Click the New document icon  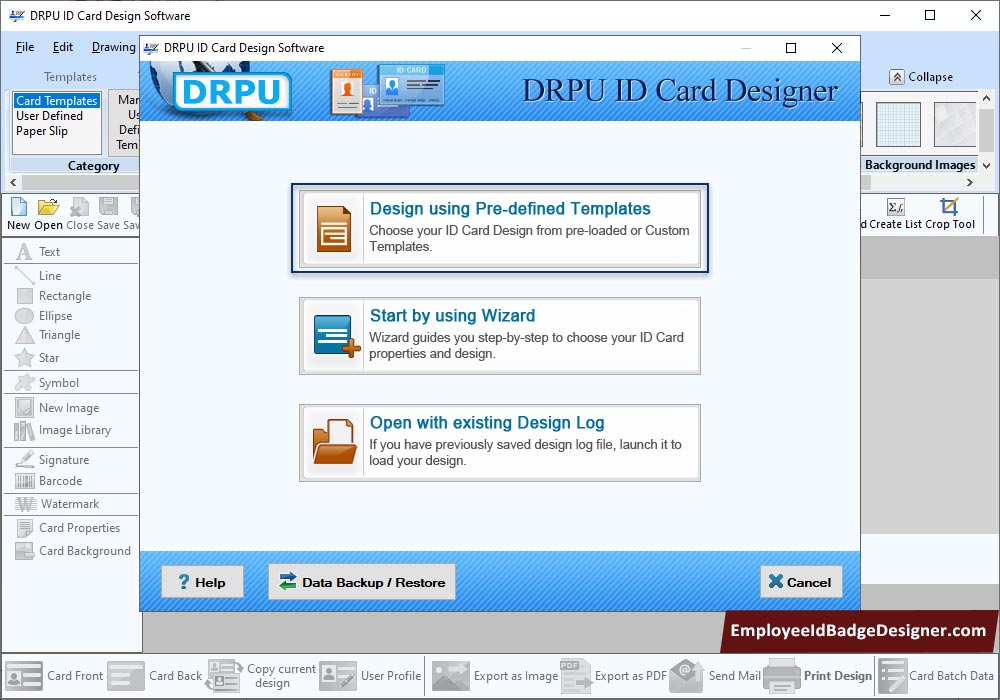click(19, 207)
